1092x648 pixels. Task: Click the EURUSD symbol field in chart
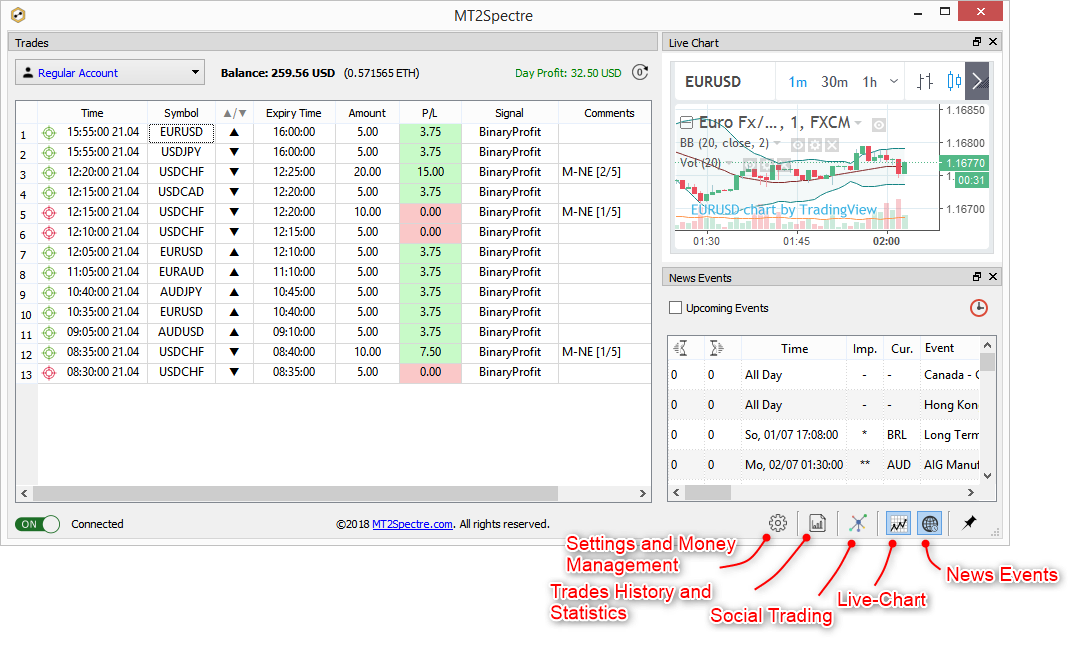pos(713,82)
